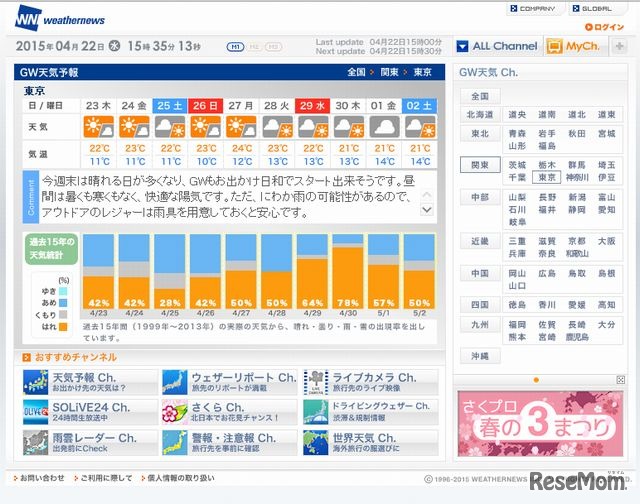Click the 全国 region button
This screenshot has width=640, height=504.
[480, 96]
